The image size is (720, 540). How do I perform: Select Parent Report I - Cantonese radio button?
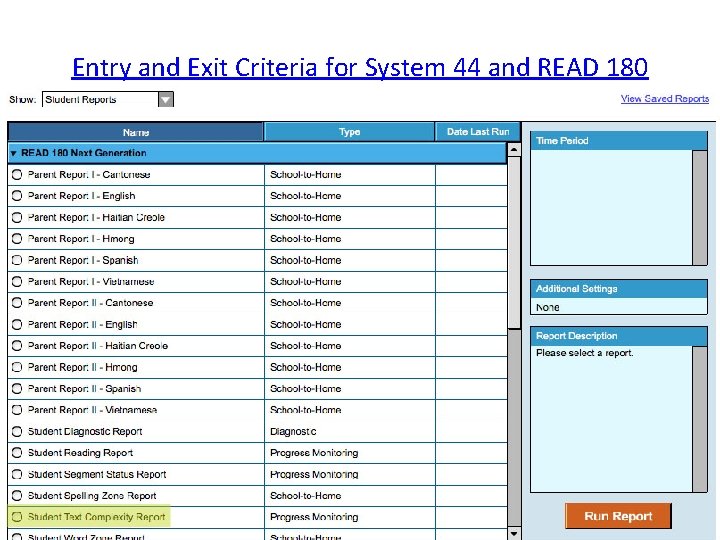point(17,174)
